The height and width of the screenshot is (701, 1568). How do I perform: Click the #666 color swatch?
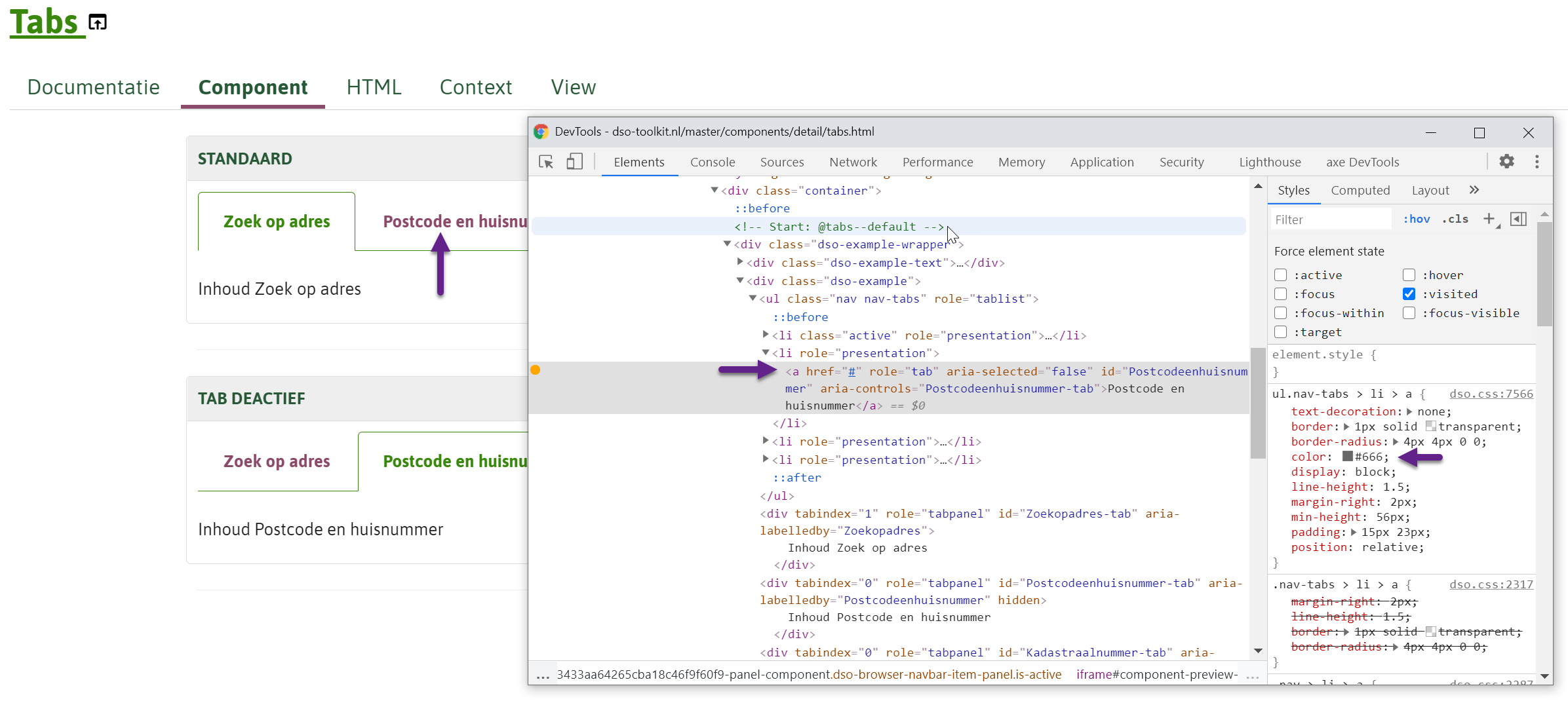[1347, 457]
